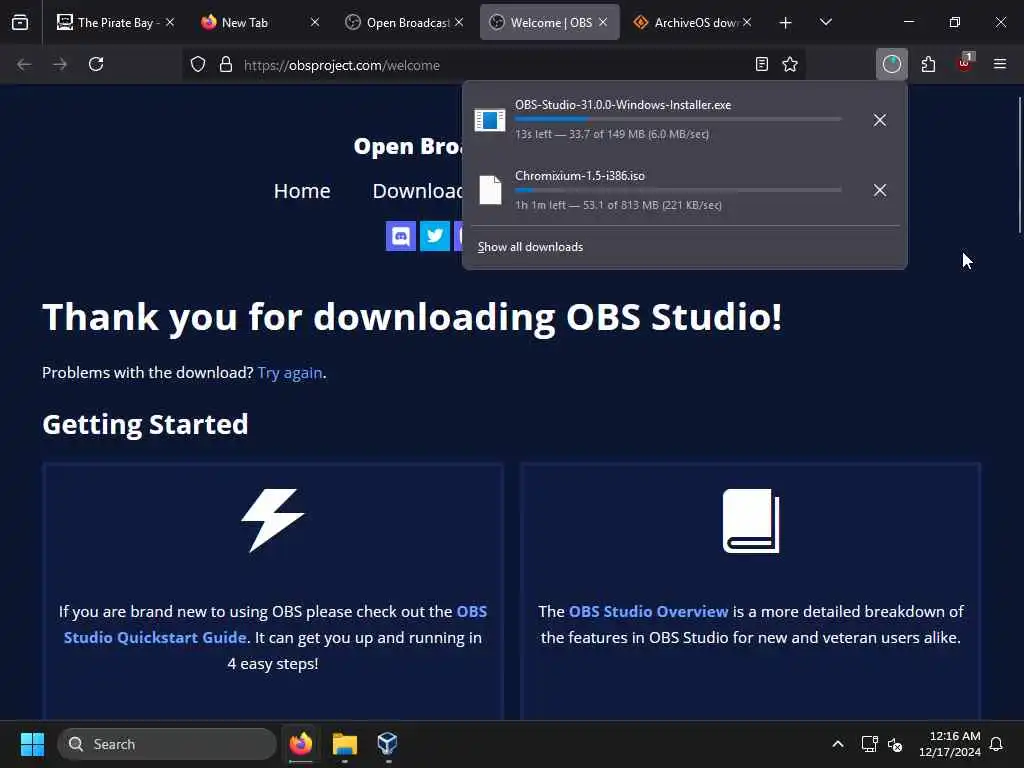The height and width of the screenshot is (768, 1024).
Task: Click the lightning bolt quickstart icon
Action: point(272,520)
